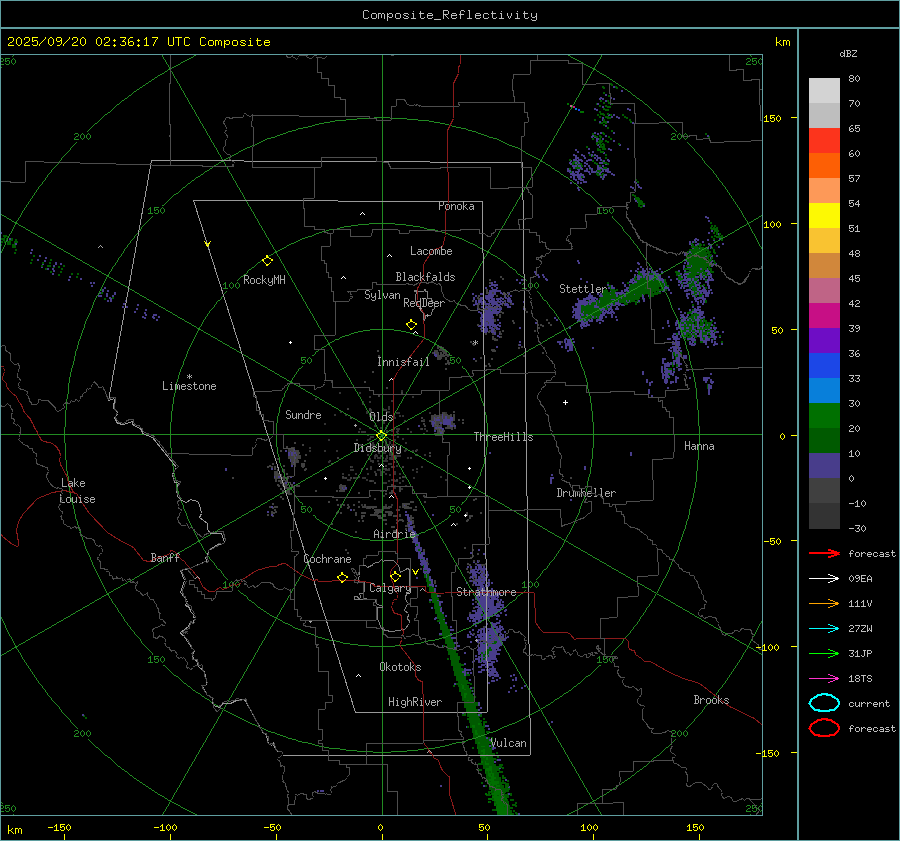
Task: Click the Drumheller city label
Action: [x=586, y=493]
